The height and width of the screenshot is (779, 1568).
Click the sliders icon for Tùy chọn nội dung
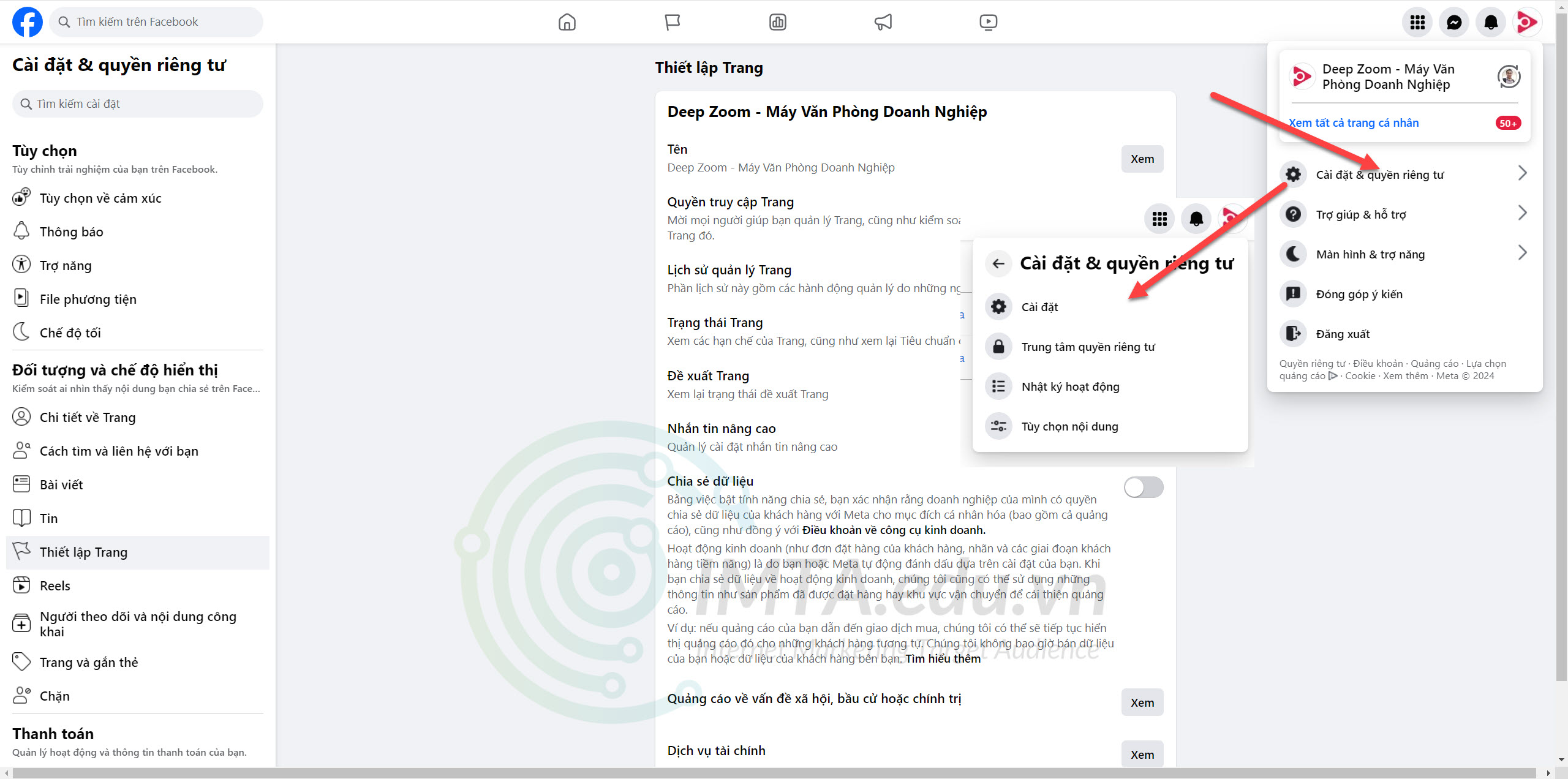click(x=998, y=426)
